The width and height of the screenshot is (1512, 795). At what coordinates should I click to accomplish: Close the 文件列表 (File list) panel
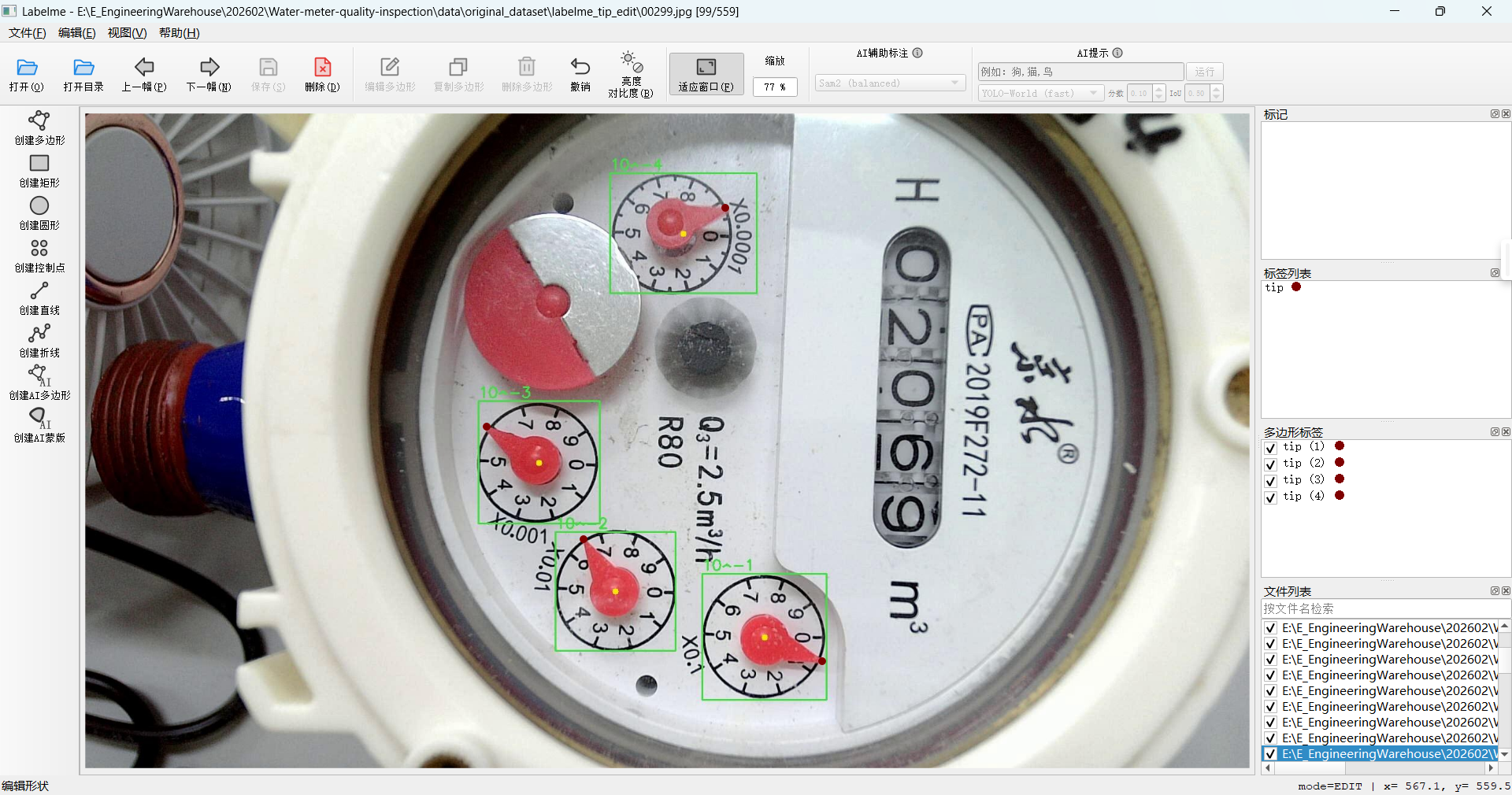pos(1506,591)
